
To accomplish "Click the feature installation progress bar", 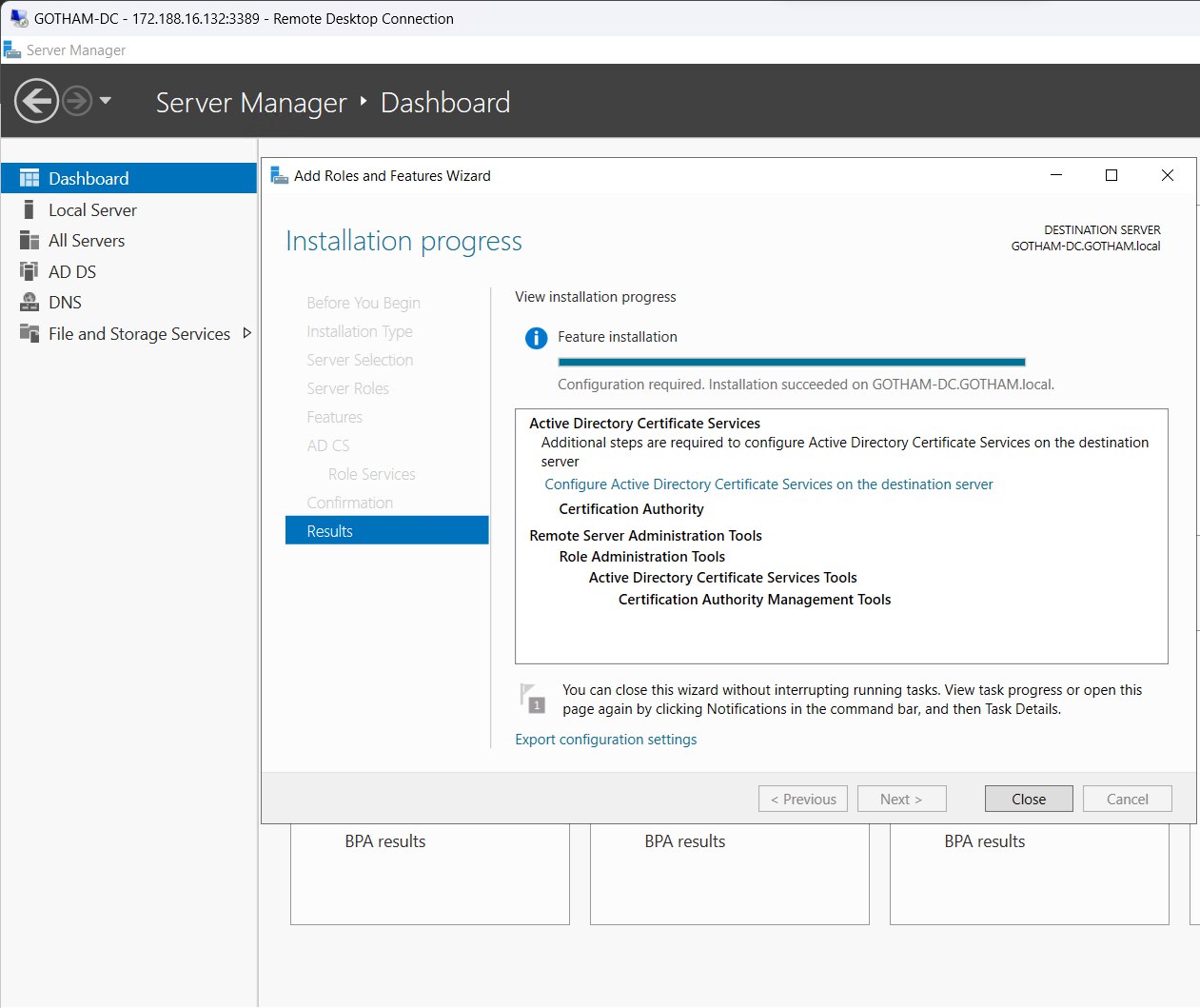I will click(x=791, y=362).
